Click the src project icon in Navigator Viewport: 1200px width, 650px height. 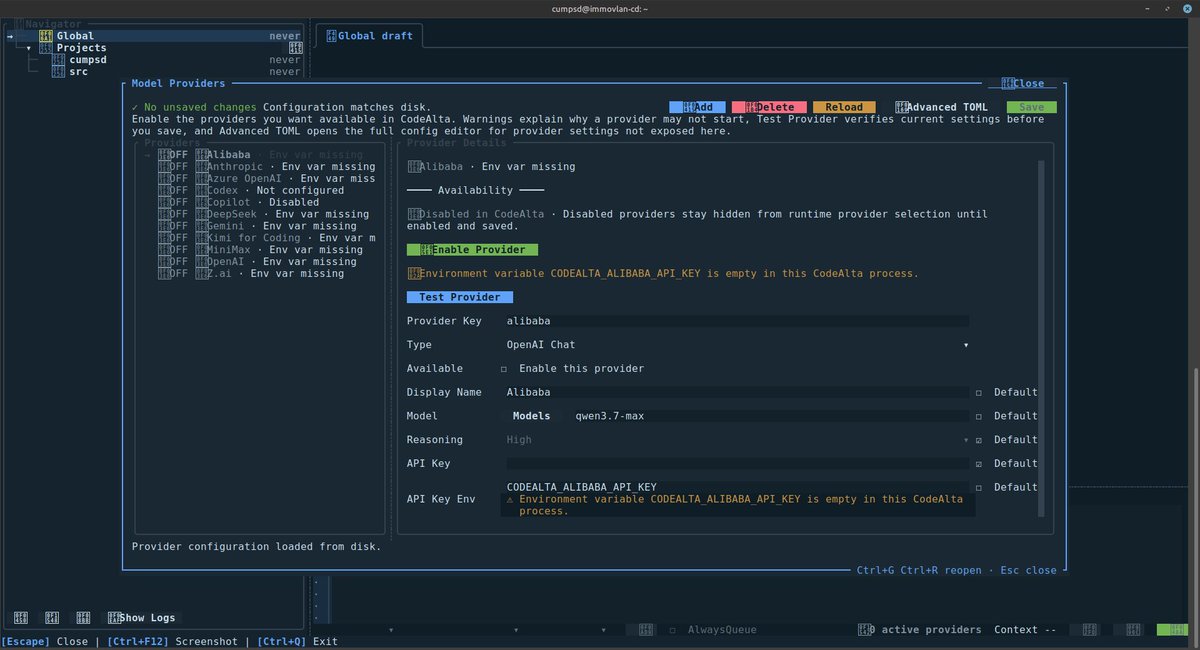[x=59, y=72]
